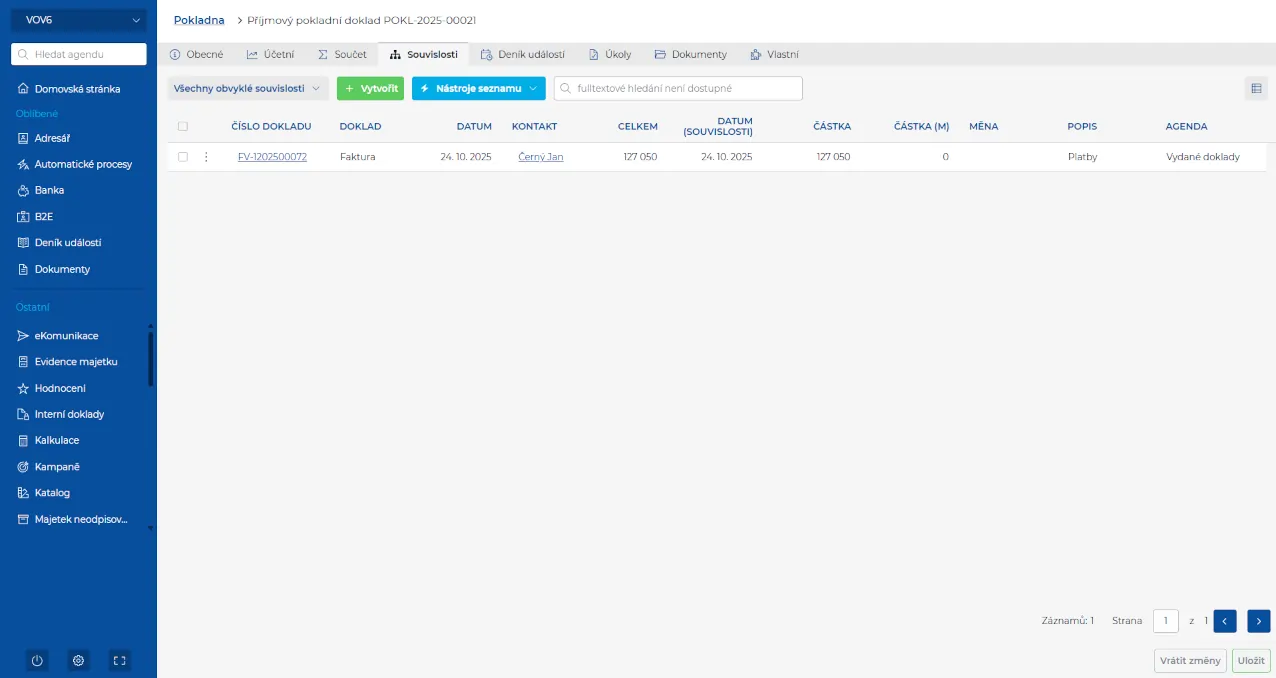Expand the VOV6 company dropdown
The image size is (1276, 678).
click(78, 20)
